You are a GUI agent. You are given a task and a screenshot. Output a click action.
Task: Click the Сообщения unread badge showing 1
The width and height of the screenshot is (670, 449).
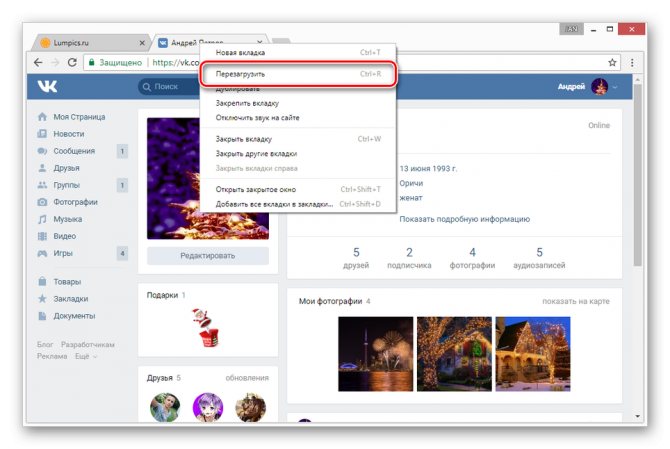click(122, 151)
